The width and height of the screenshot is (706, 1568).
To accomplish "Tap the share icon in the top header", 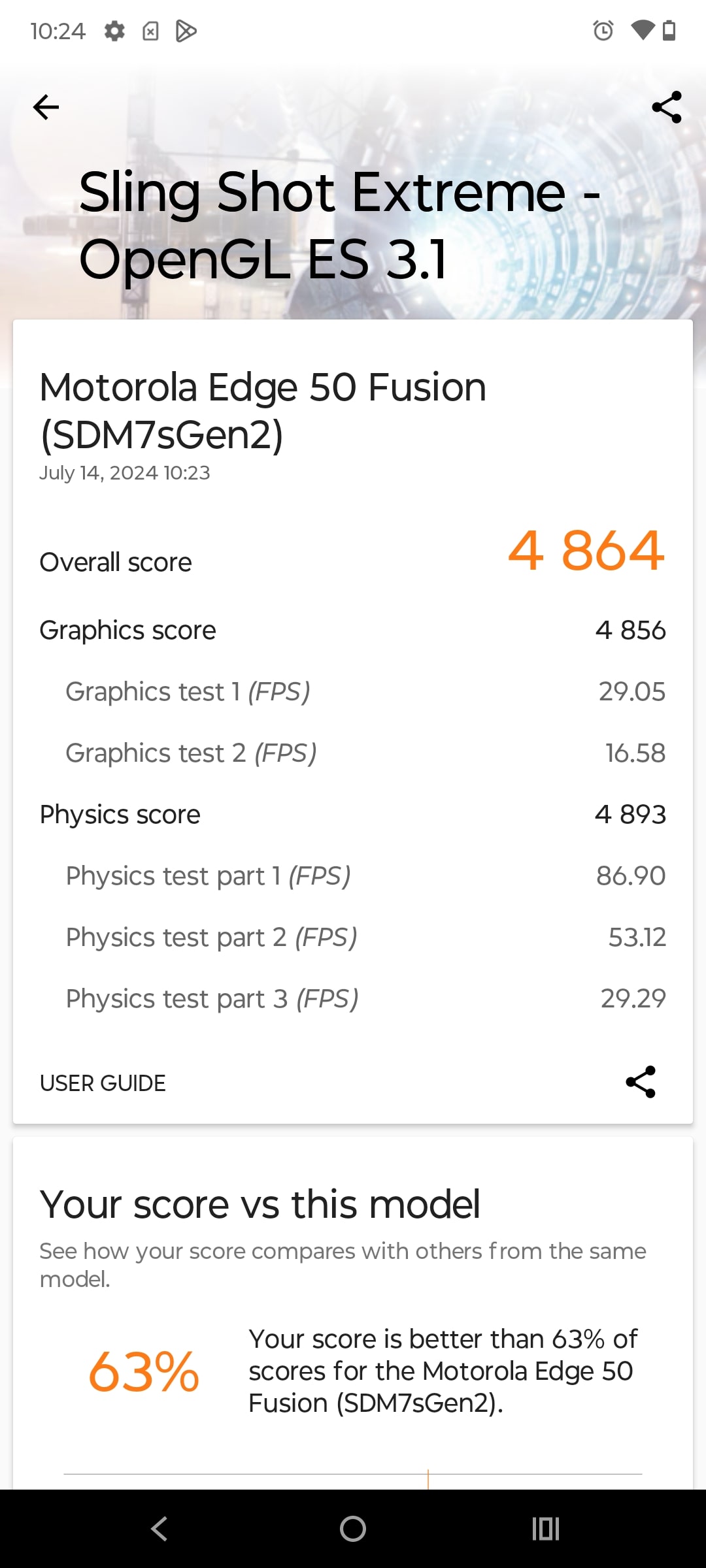I will [667, 107].
